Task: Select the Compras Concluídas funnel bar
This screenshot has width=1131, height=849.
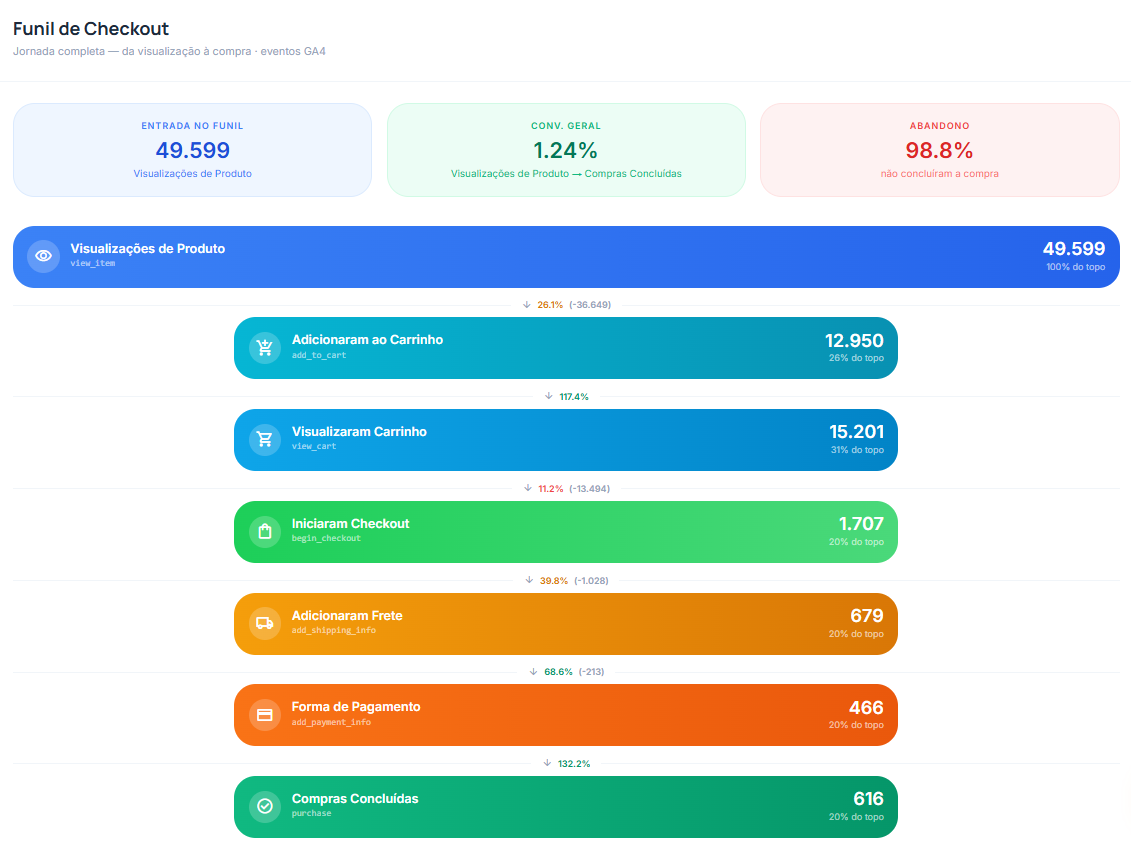Action: click(x=566, y=806)
